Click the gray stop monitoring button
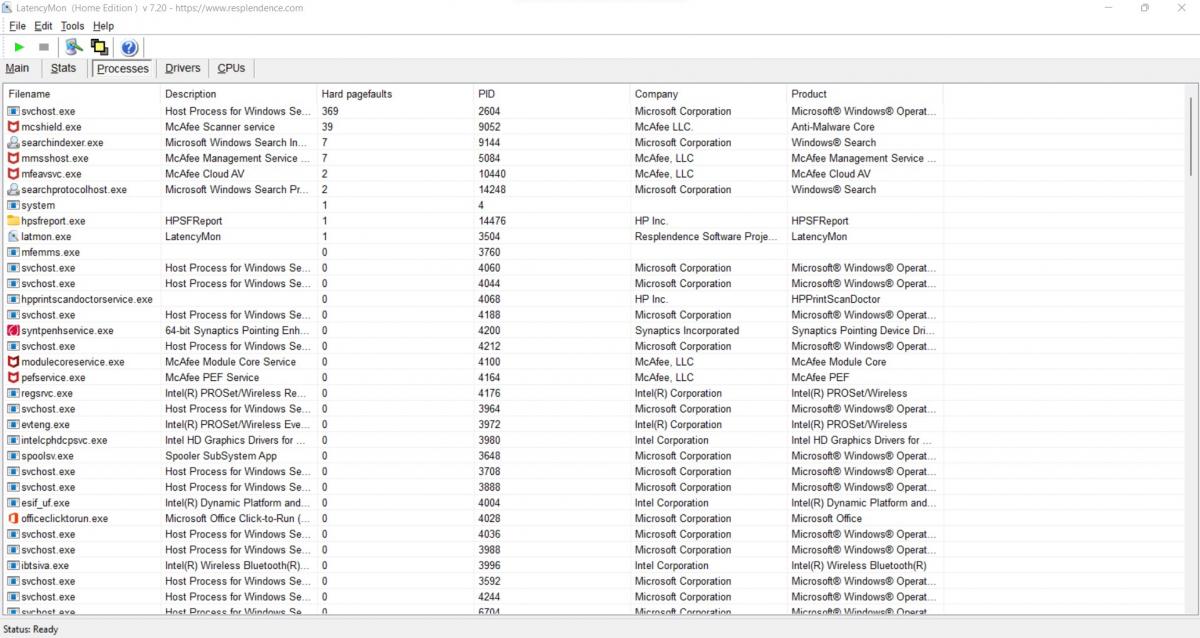1200x638 pixels. 44,47
